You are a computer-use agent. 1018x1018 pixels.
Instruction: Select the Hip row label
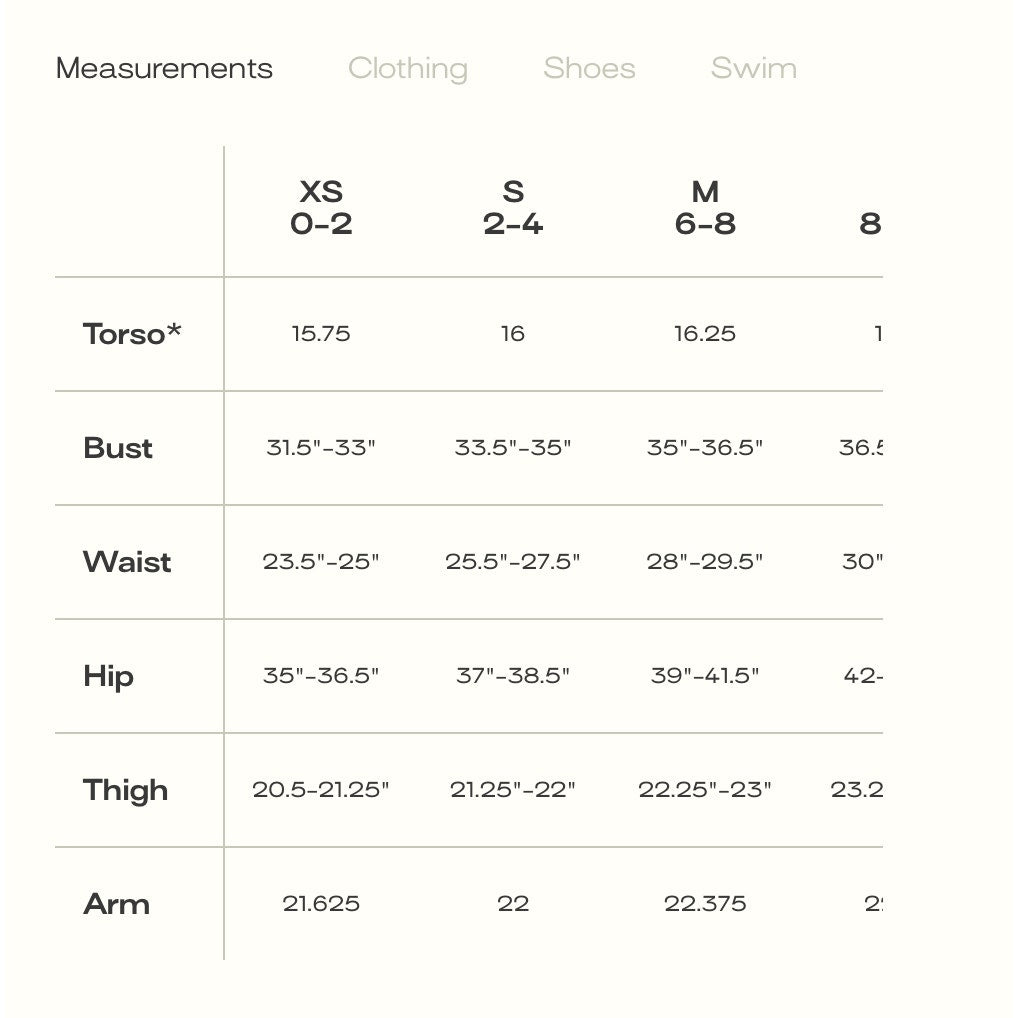click(108, 676)
